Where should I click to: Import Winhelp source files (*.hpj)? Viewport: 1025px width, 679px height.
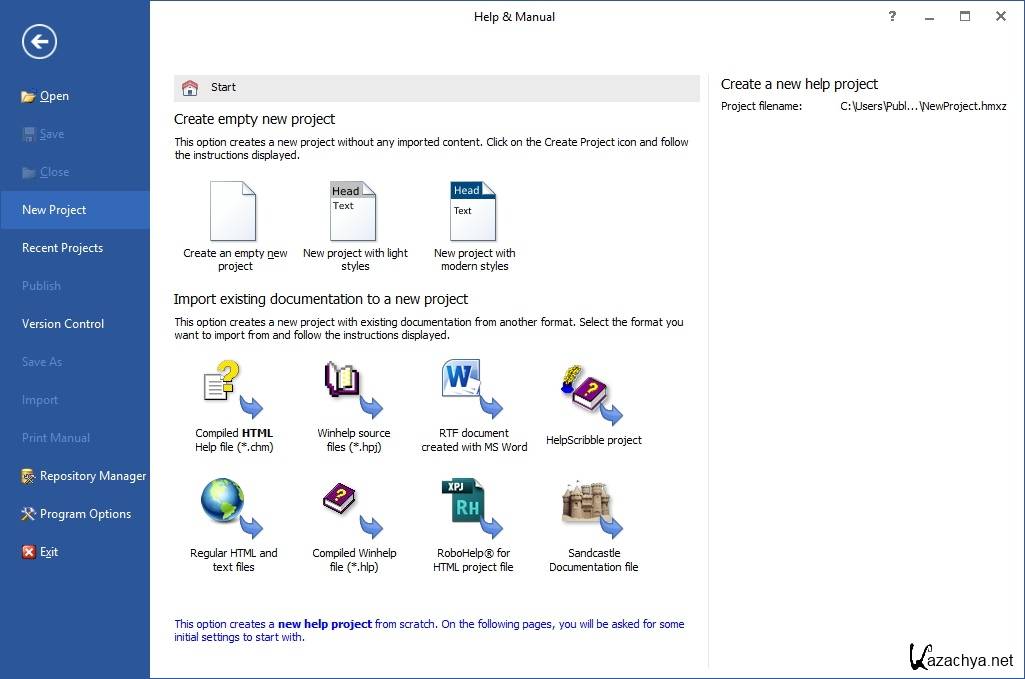click(354, 389)
